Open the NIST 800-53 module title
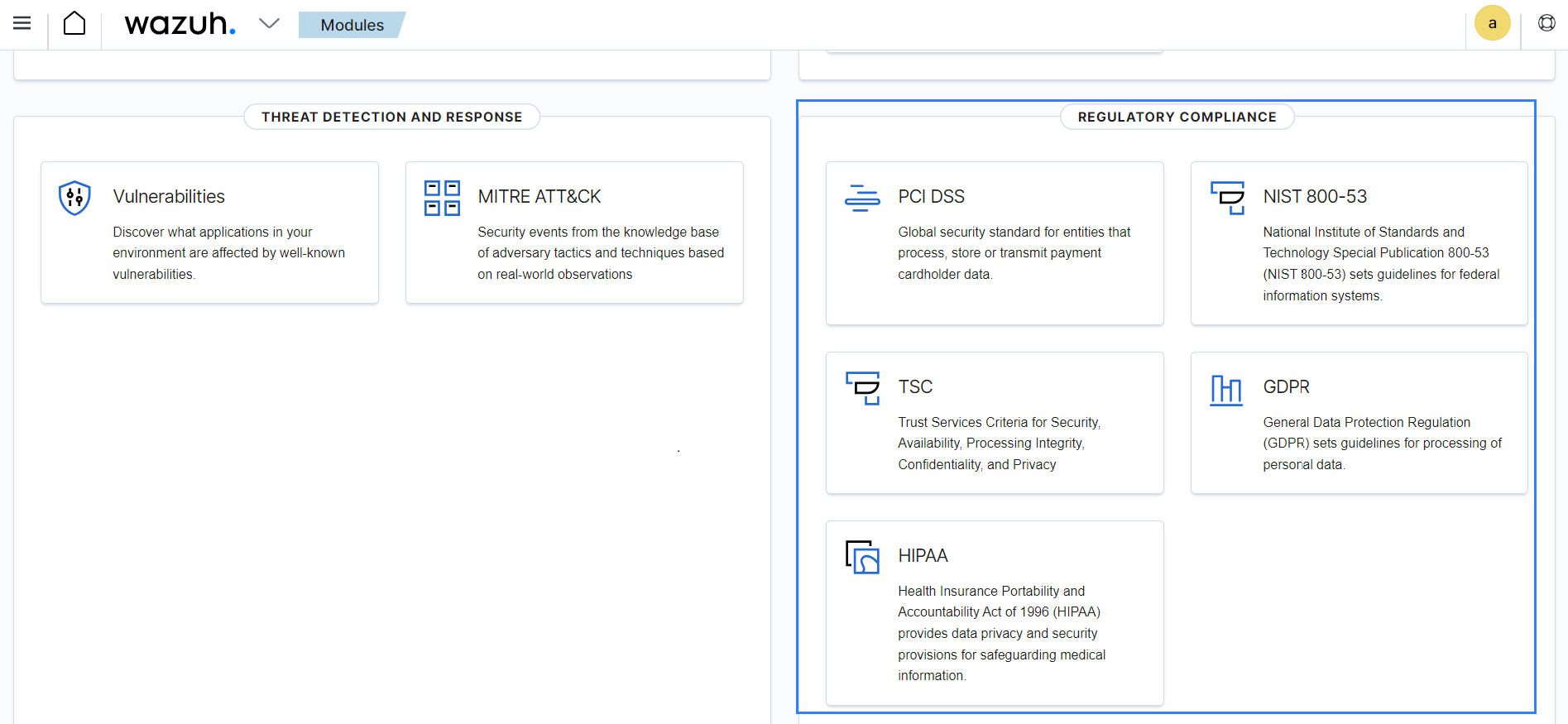 coord(1315,196)
